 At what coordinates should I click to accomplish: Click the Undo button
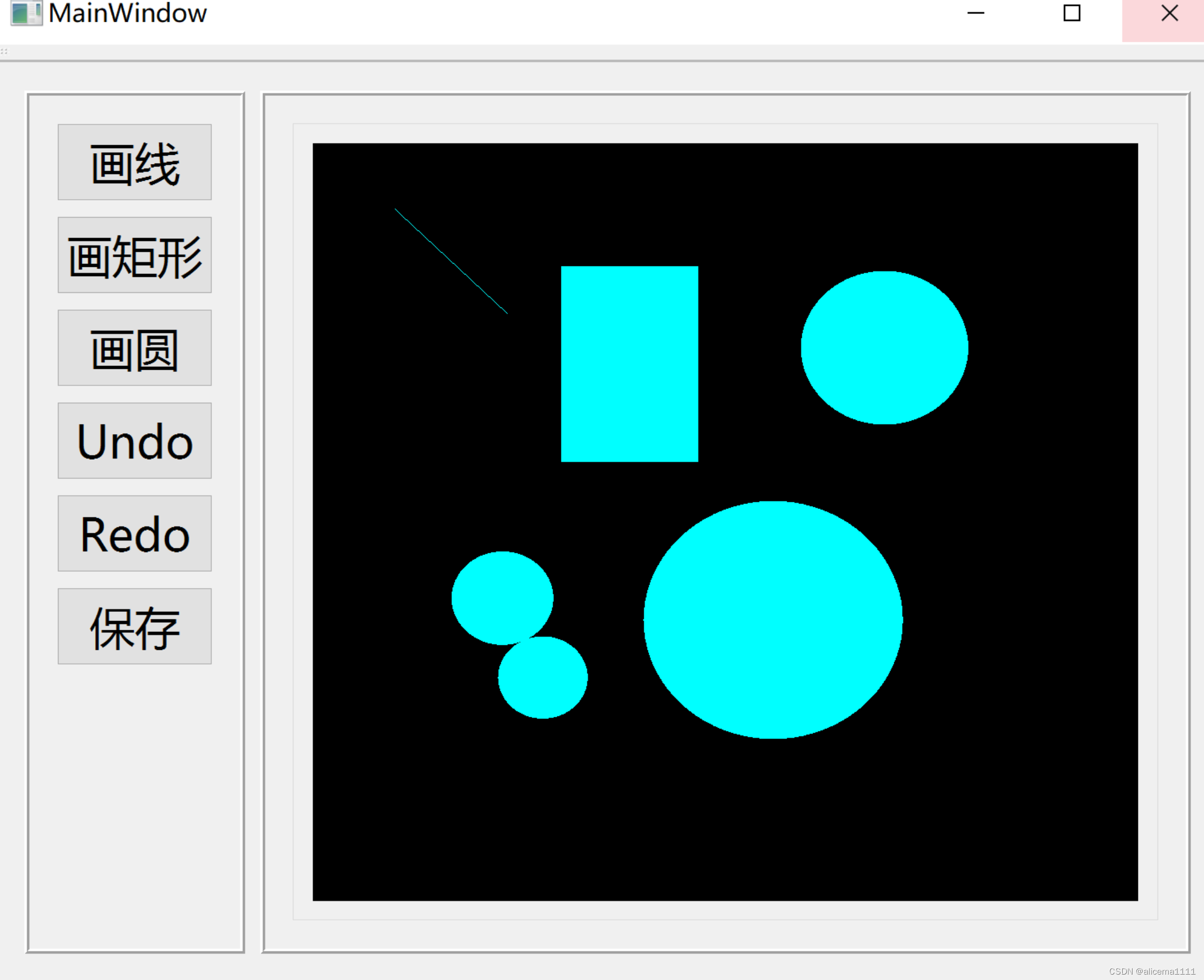click(134, 440)
